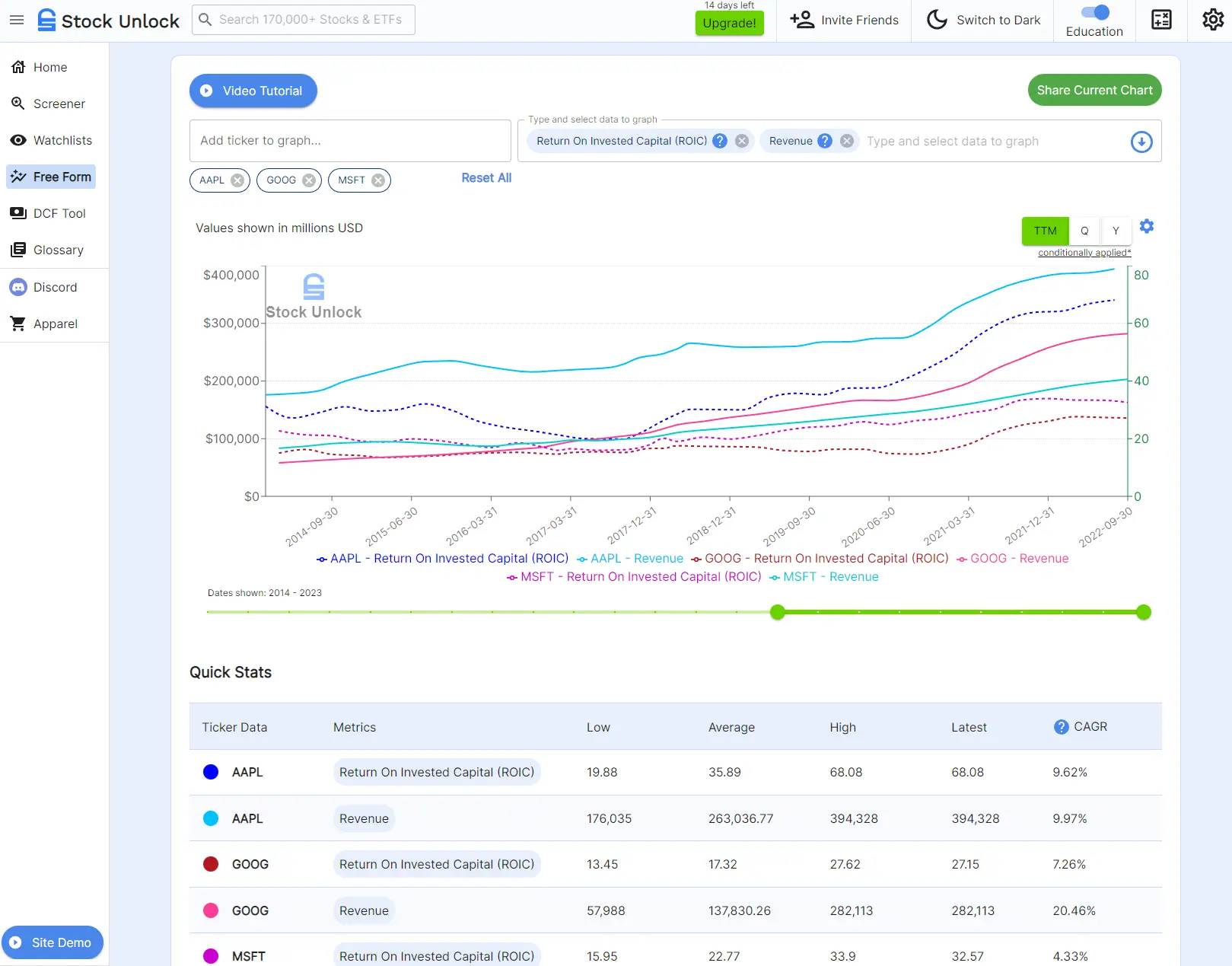Switch to Dark mode

(983, 20)
